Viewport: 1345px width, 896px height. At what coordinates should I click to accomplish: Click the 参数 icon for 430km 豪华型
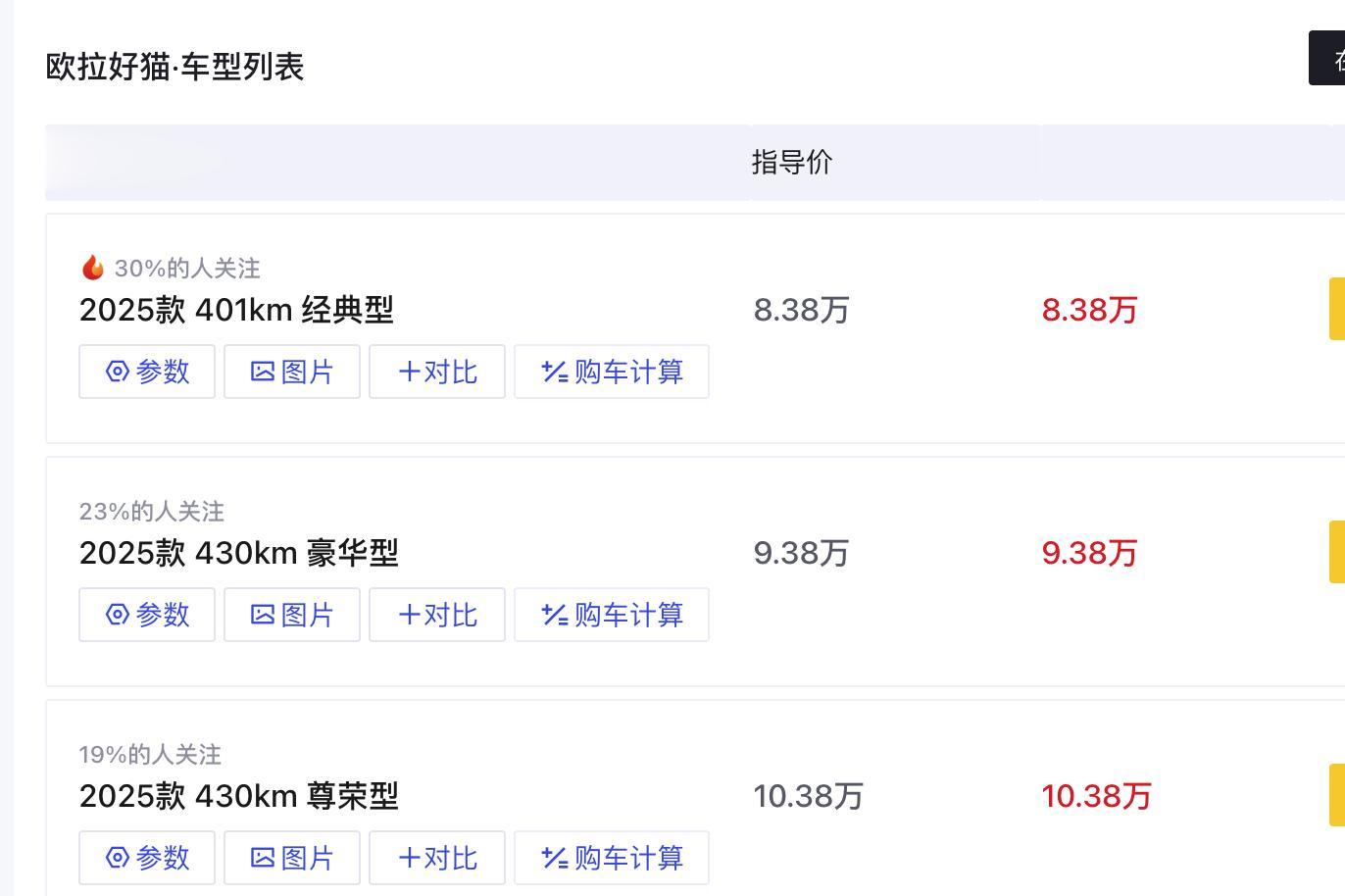click(118, 615)
